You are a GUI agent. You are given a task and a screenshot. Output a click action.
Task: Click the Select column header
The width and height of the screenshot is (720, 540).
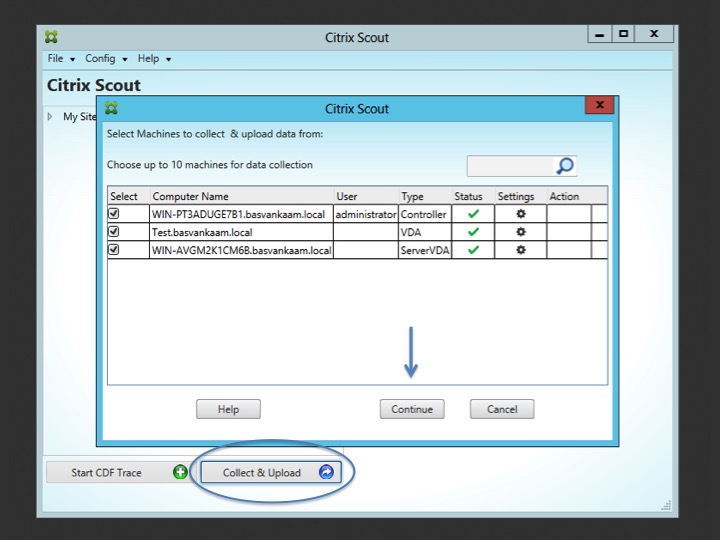coord(129,196)
